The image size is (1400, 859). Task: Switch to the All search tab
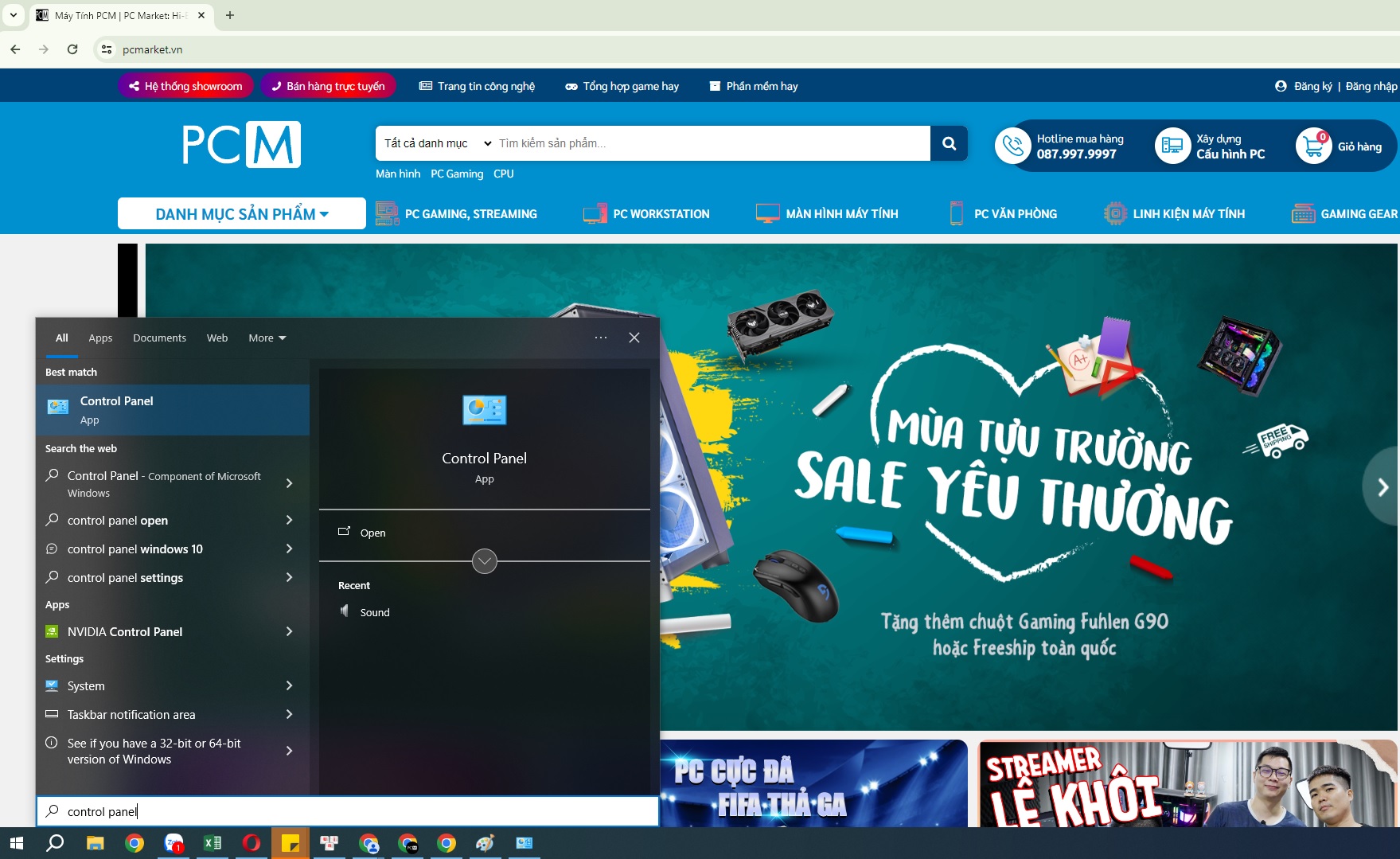click(x=62, y=338)
